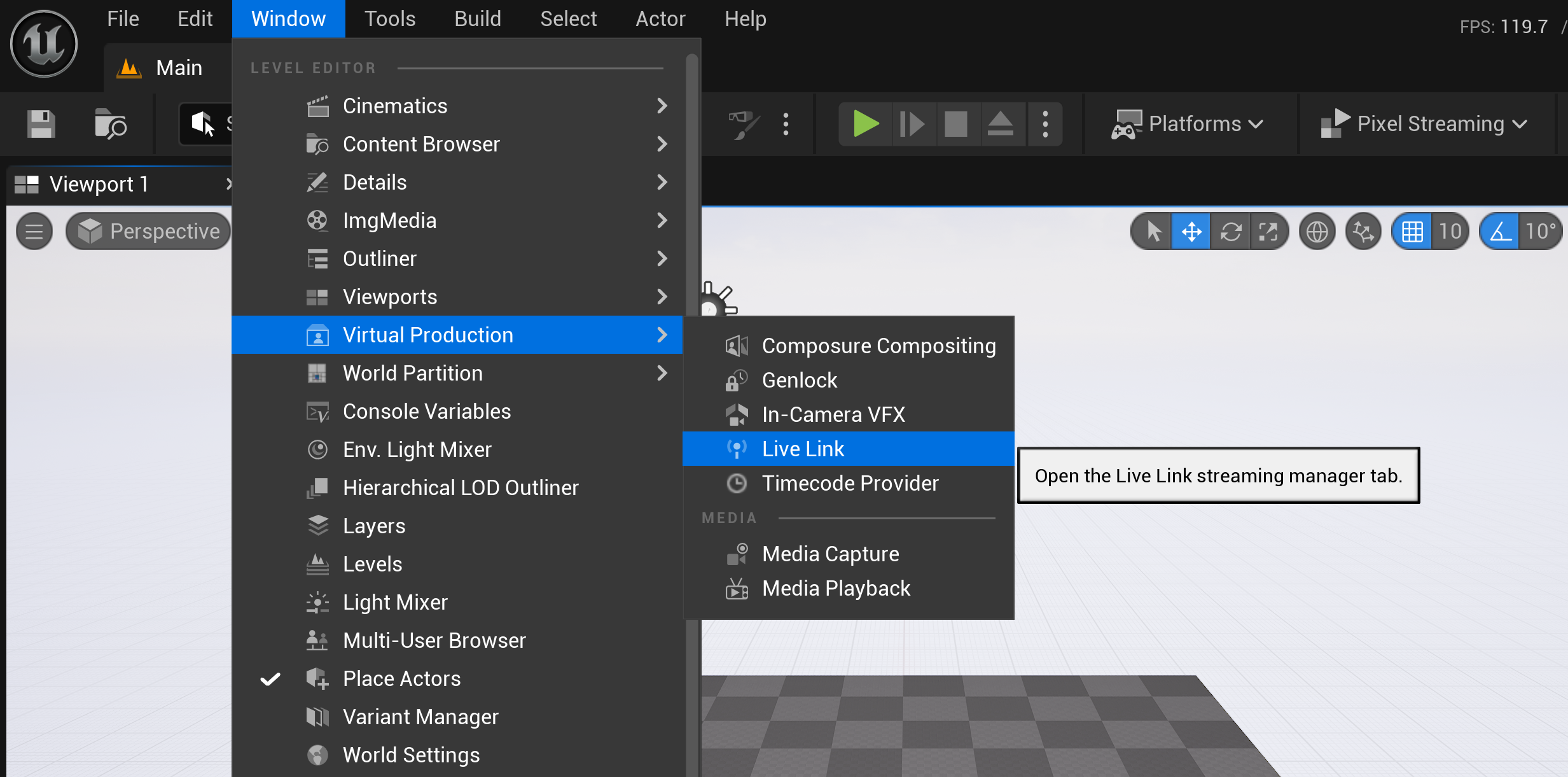Open the Live Link tab
The width and height of the screenshot is (1568, 777).
pos(849,449)
